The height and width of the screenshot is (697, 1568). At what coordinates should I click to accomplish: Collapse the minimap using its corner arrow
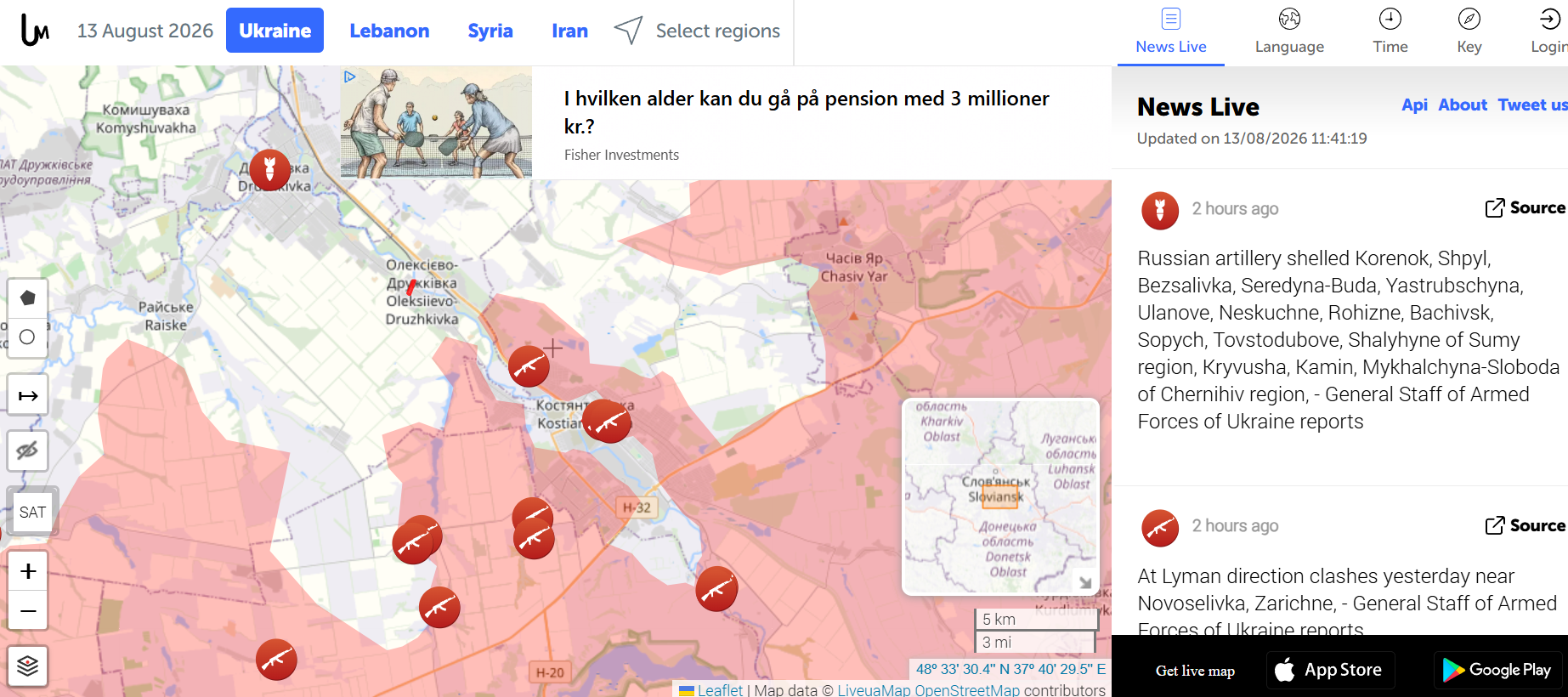pyautogui.click(x=1084, y=582)
